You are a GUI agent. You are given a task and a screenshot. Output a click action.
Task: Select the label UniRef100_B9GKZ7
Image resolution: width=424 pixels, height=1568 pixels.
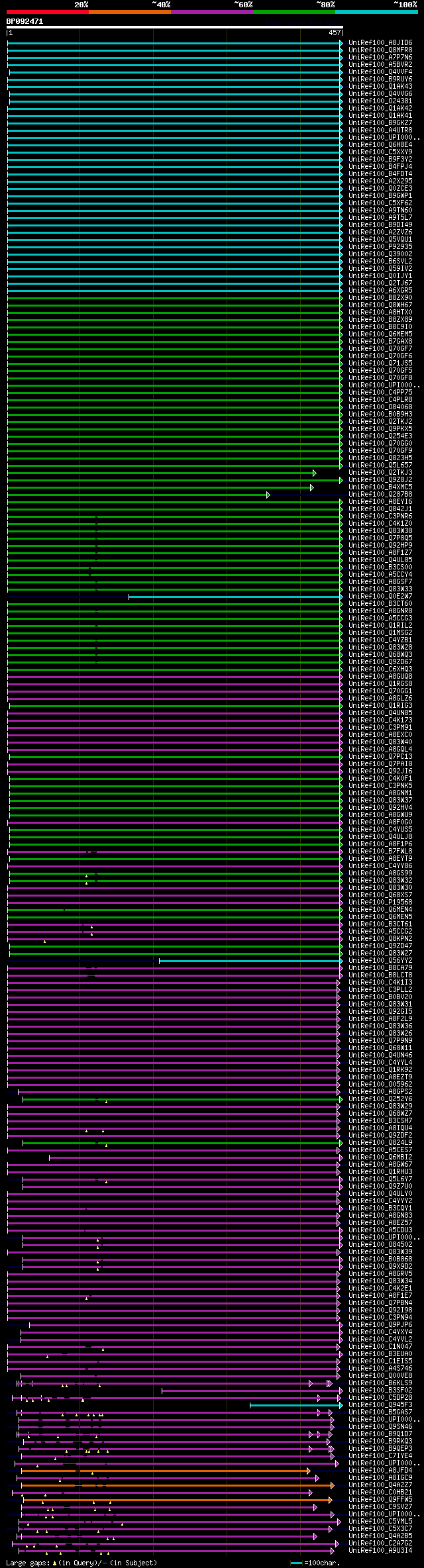380,123
